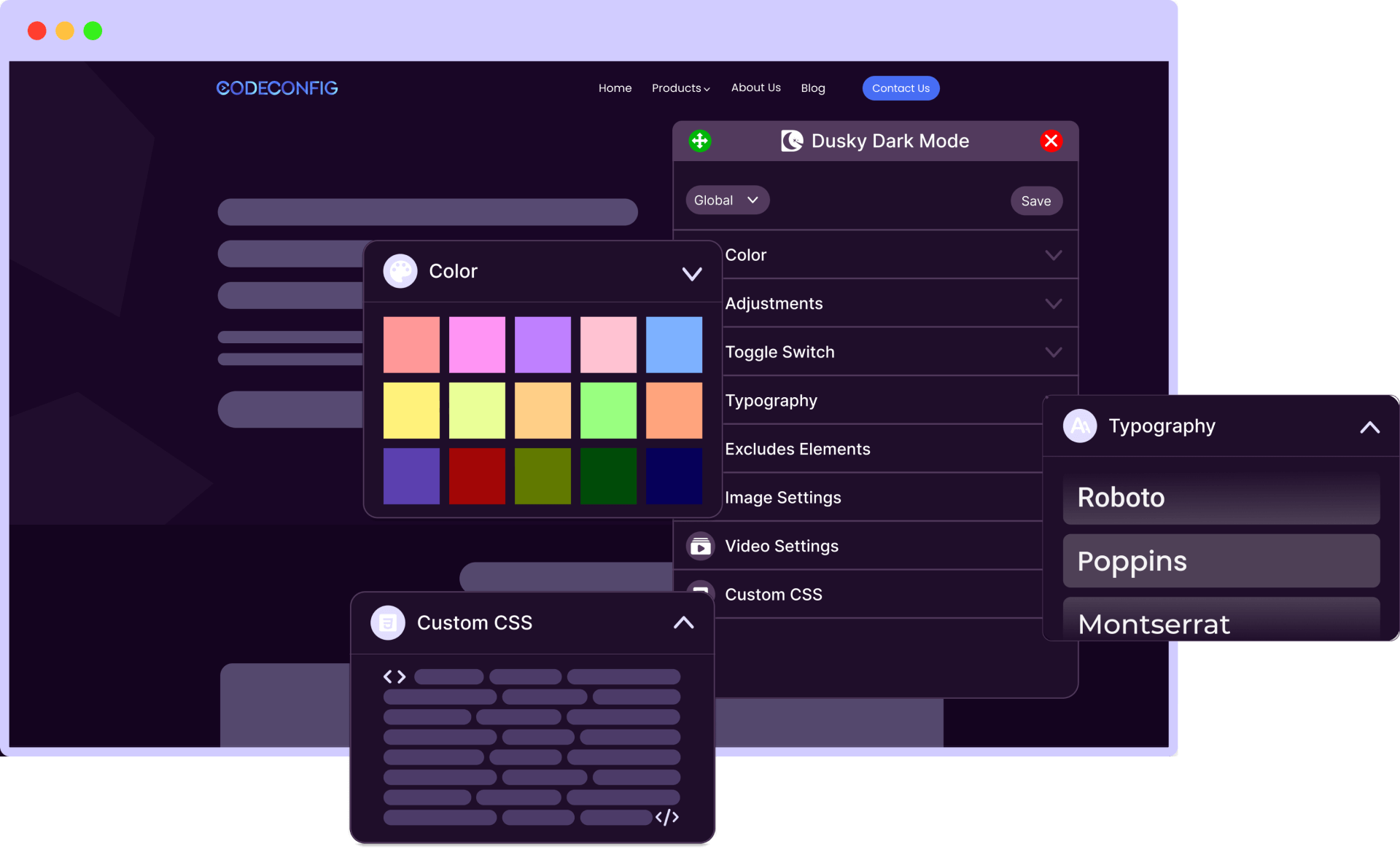
Task: Pick the bright yellow color swatch
Action: pyautogui.click(x=411, y=410)
